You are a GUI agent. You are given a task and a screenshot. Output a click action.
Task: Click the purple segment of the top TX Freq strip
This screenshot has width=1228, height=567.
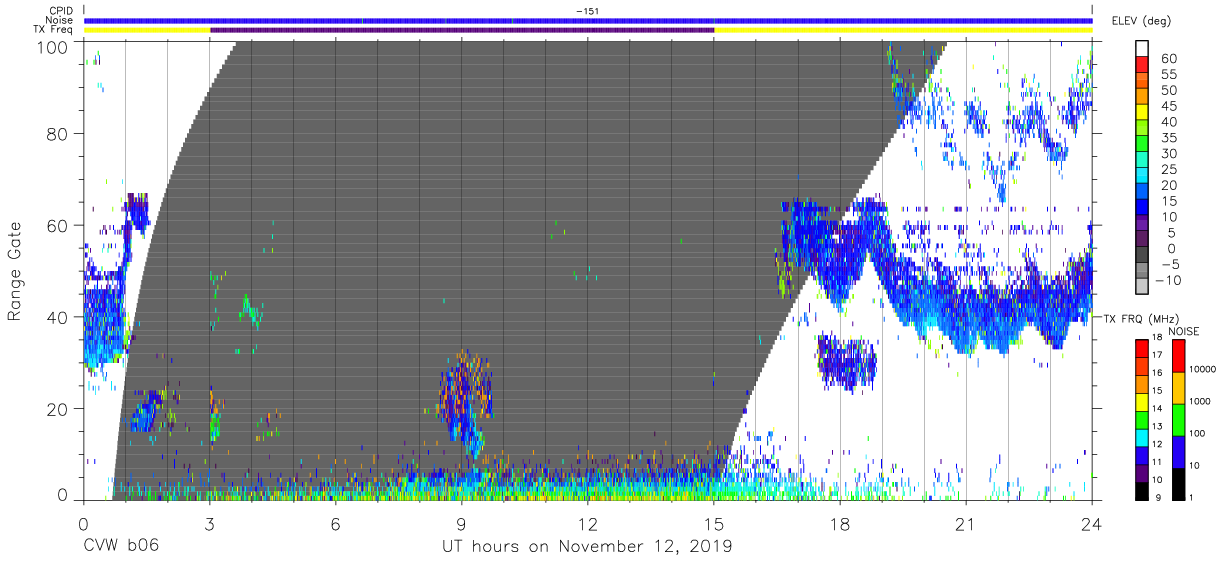click(462, 30)
